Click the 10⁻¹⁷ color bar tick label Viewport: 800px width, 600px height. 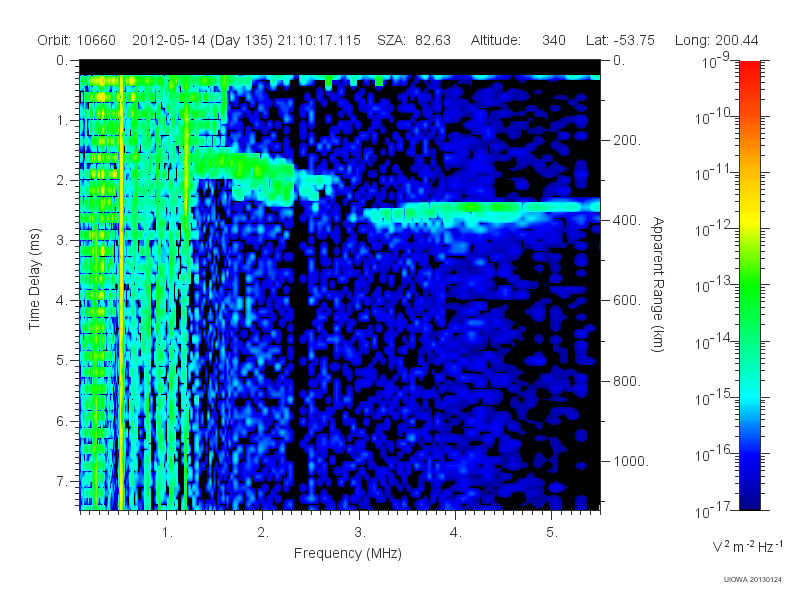pos(713,510)
